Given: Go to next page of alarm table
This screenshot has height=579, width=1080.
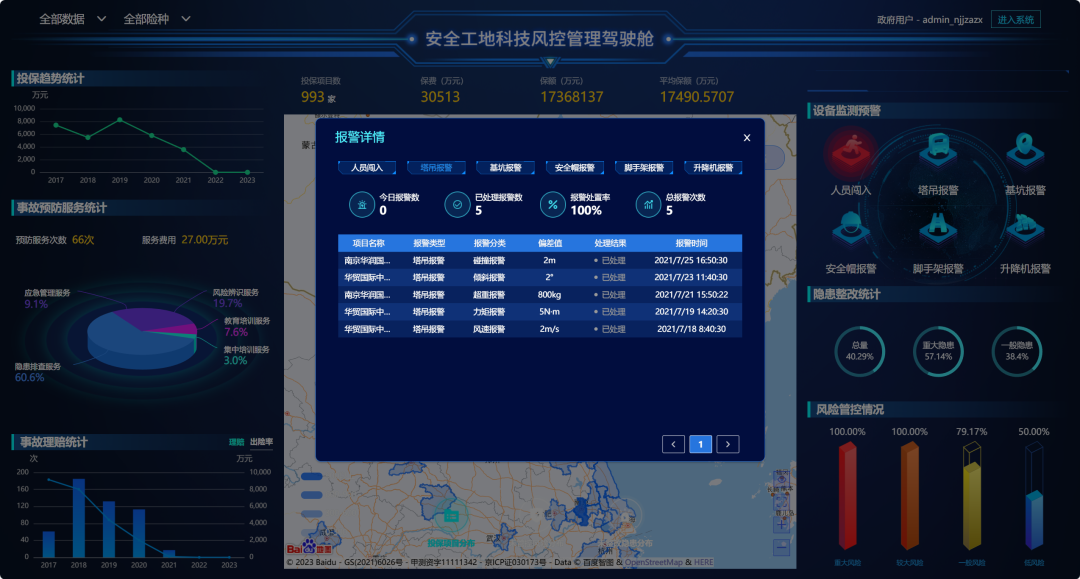Looking at the screenshot, I should coord(728,444).
